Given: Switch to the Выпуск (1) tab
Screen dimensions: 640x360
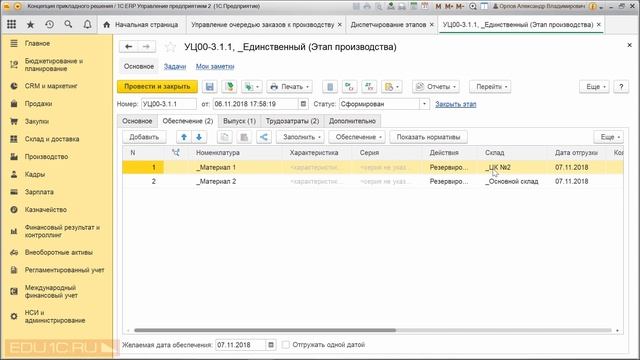Looking at the screenshot, I should click(240, 121).
